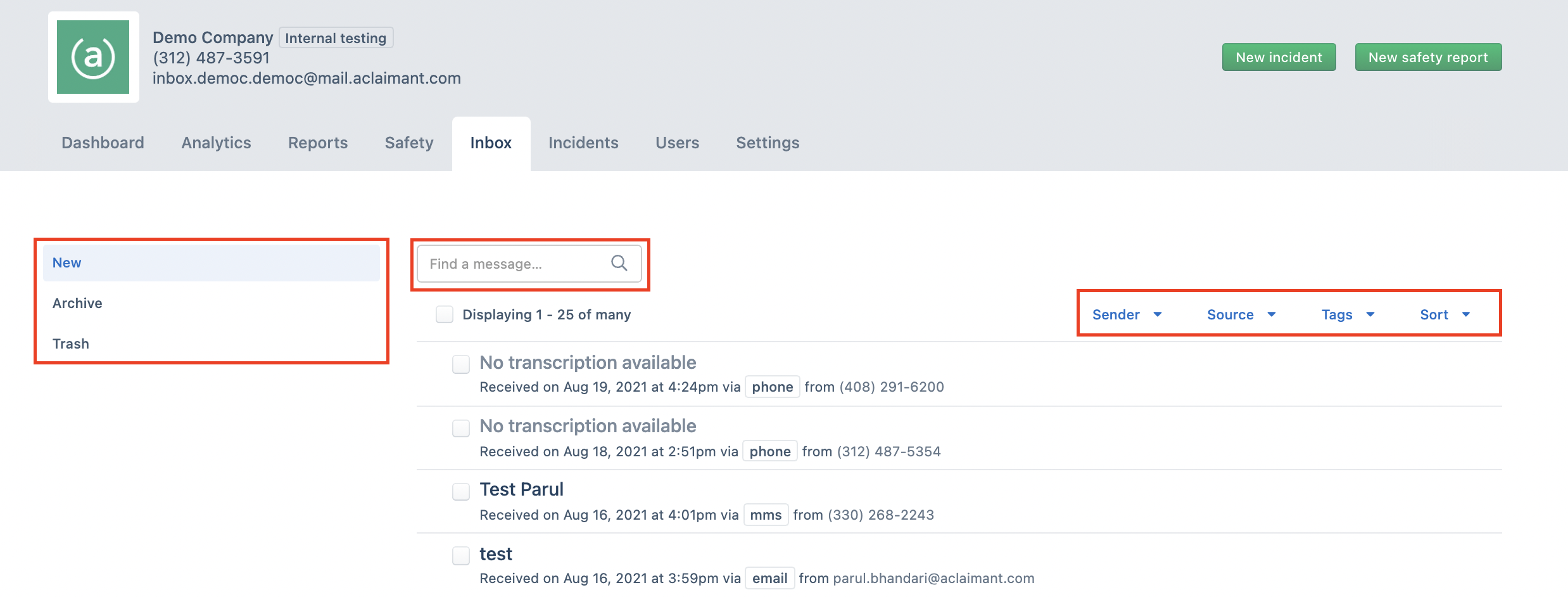Click the Inbox tab
Viewport: 1568px width, 597px height.
coord(491,143)
